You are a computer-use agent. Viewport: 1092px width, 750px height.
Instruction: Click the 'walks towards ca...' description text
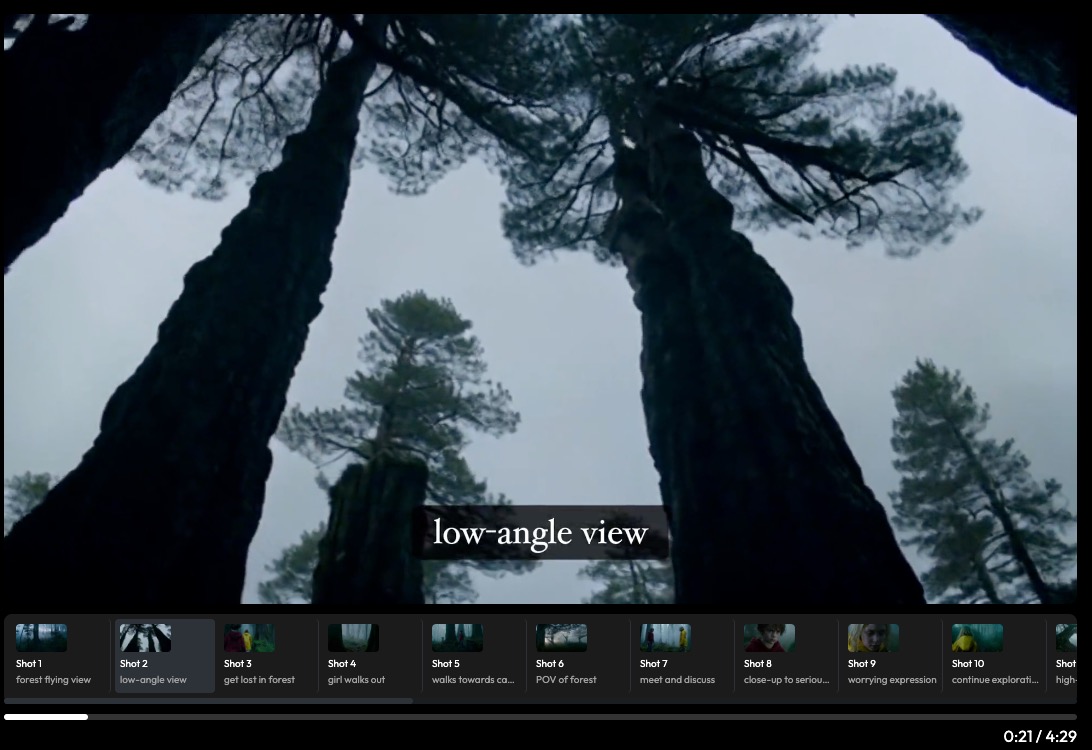click(x=473, y=680)
